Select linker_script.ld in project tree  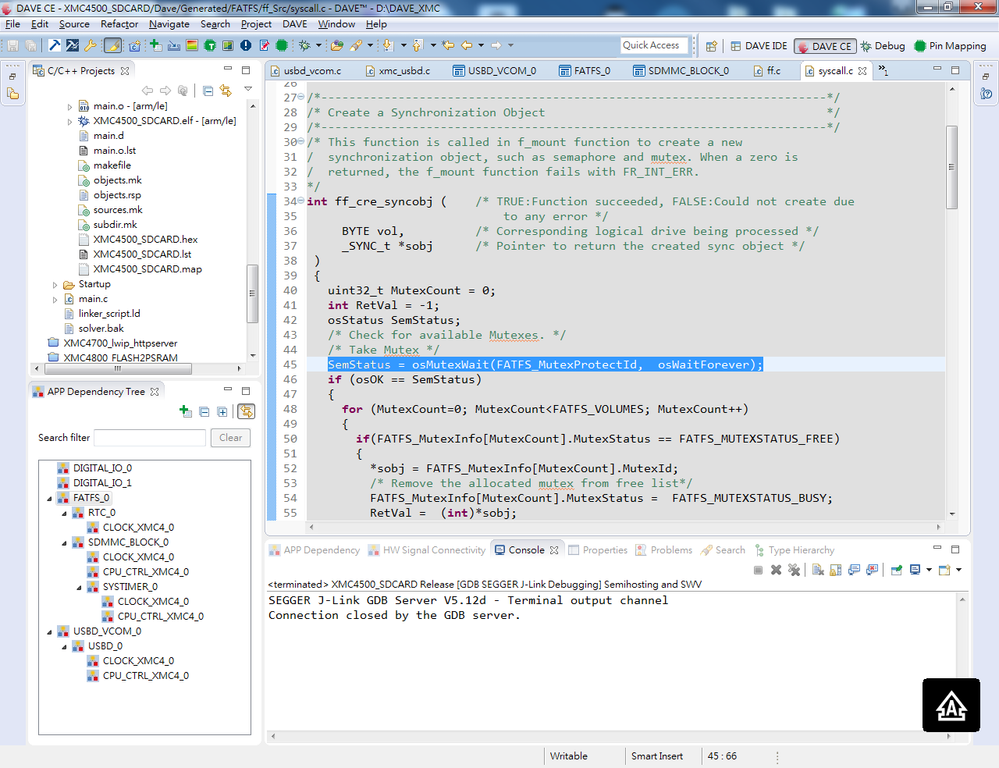(x=109, y=314)
